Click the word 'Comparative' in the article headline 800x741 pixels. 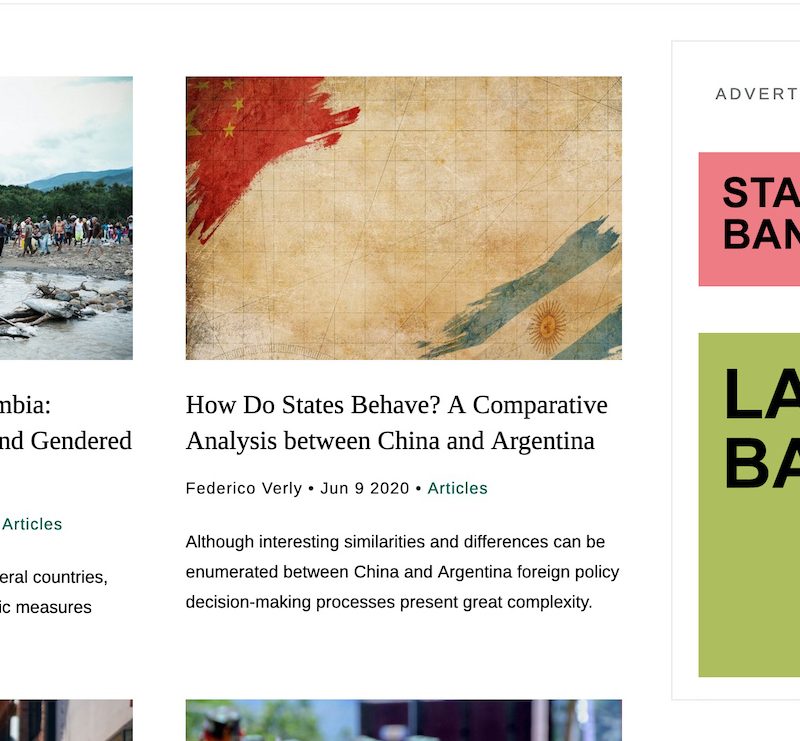point(540,405)
